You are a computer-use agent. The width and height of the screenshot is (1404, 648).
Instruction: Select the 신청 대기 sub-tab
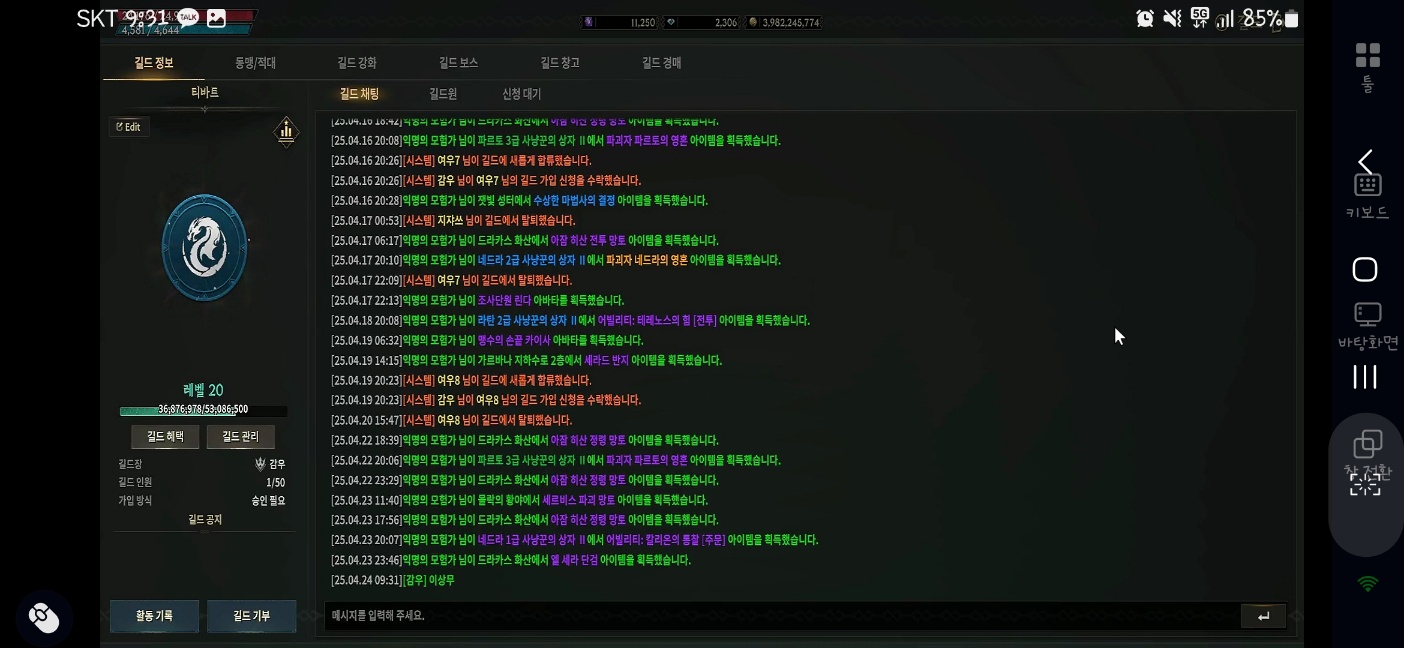(521, 94)
